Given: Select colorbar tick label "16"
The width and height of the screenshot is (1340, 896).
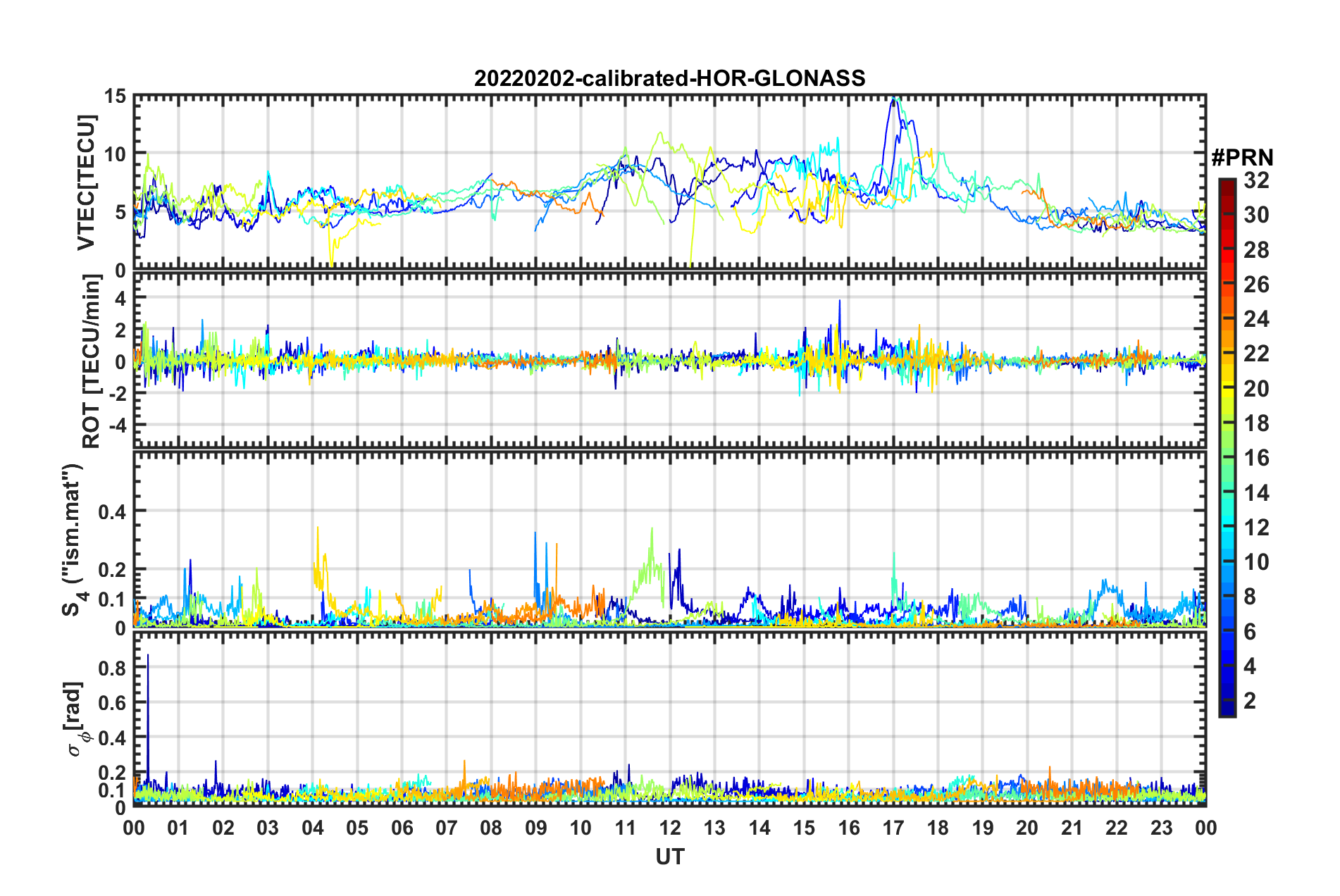Looking at the screenshot, I should [x=1256, y=458].
